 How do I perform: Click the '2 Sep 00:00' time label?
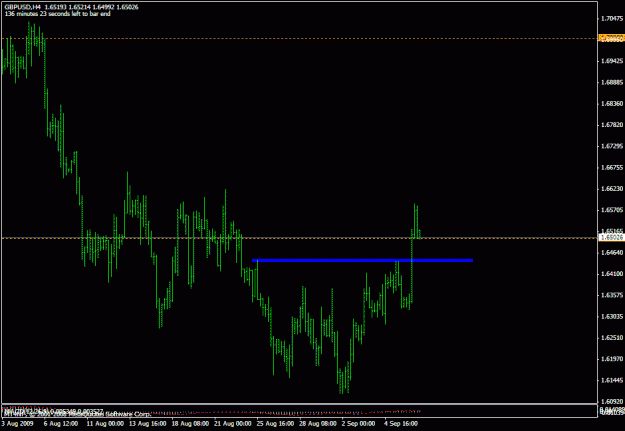click(359, 423)
